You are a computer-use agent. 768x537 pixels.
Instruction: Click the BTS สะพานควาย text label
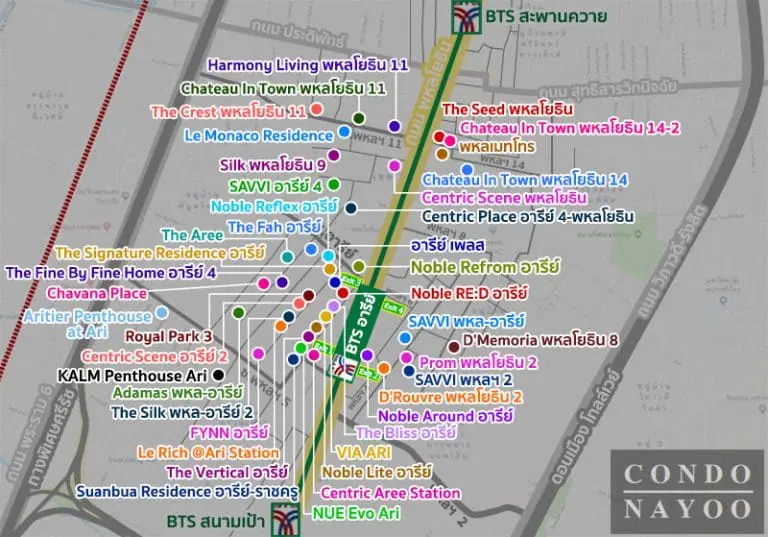(546, 16)
